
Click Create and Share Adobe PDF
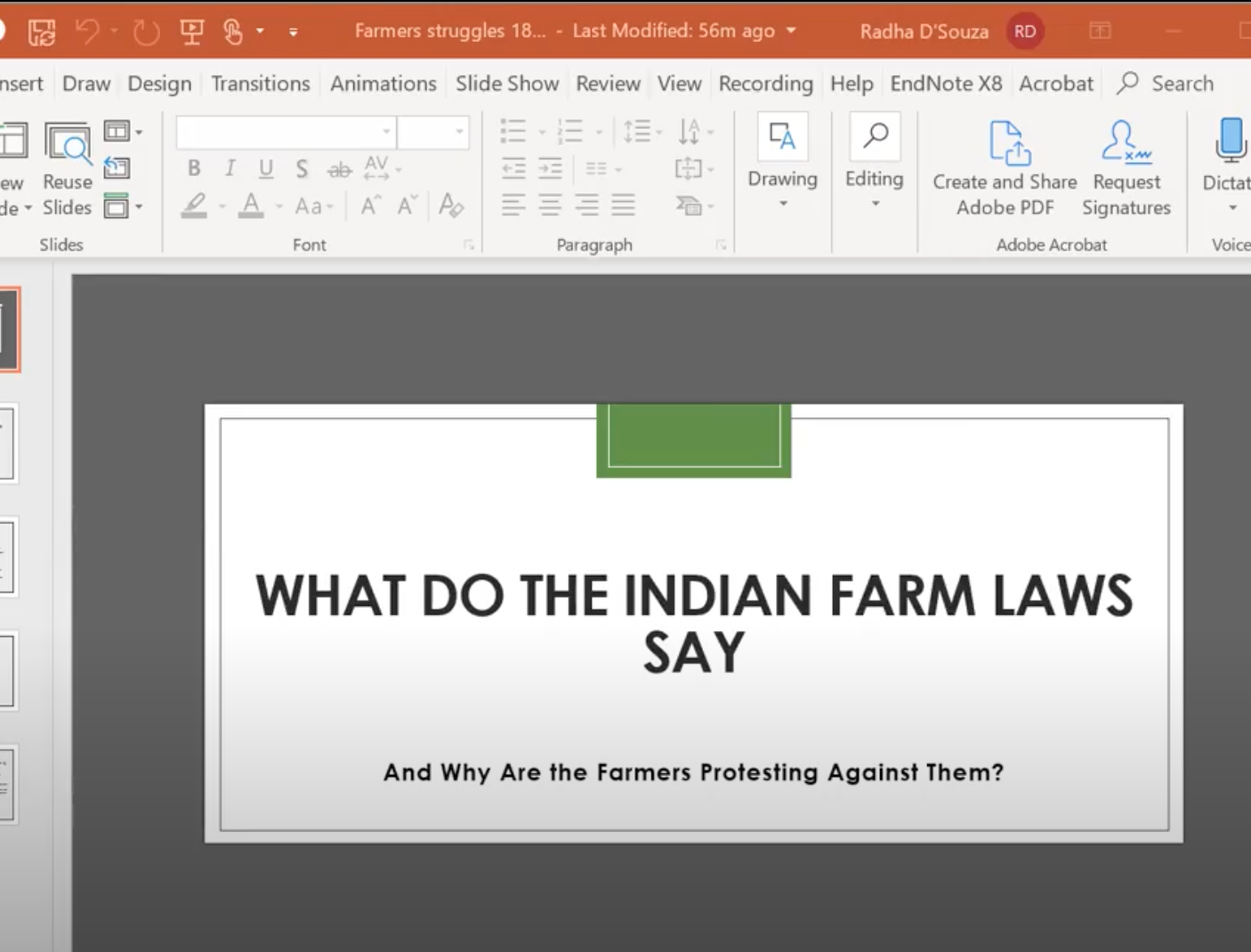1005,169
